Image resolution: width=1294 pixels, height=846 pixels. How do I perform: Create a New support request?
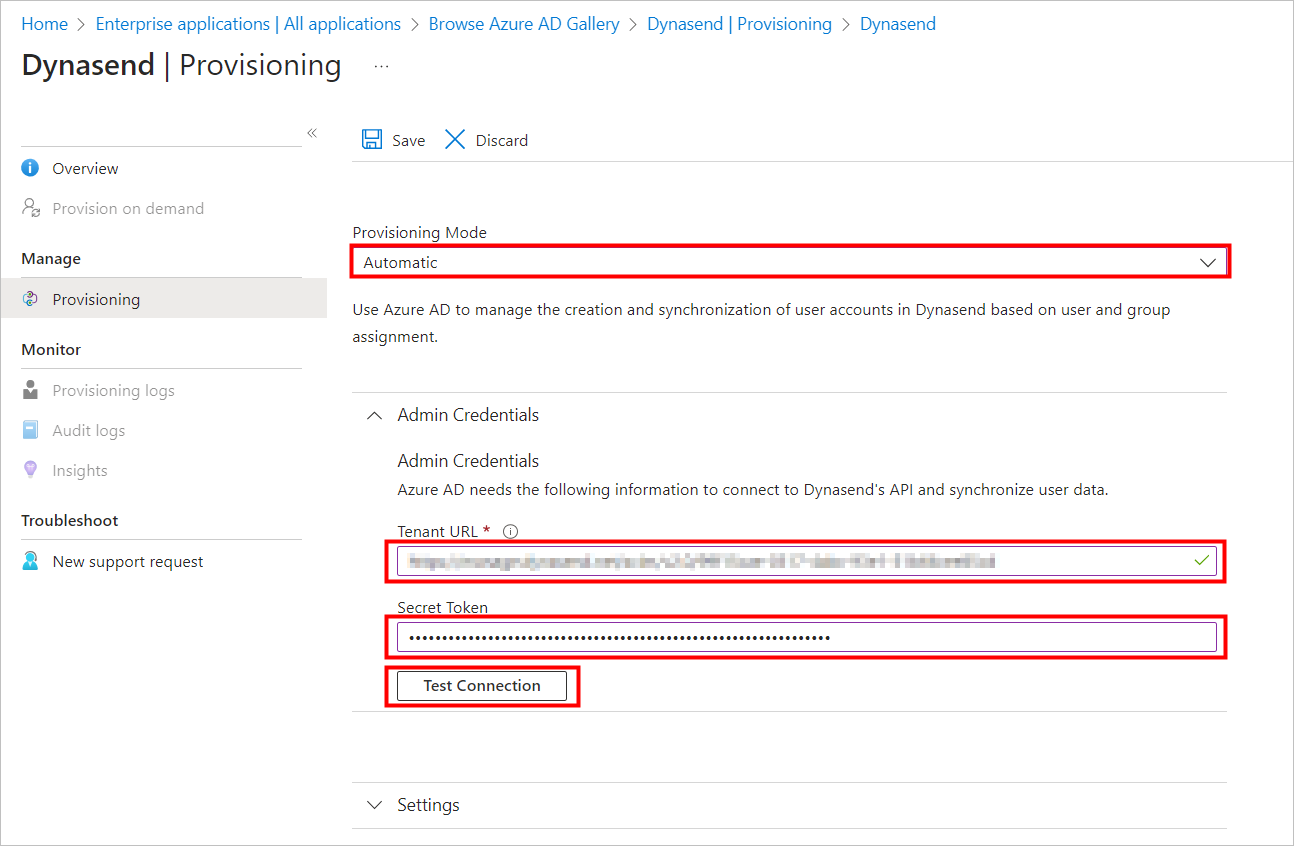[126, 561]
